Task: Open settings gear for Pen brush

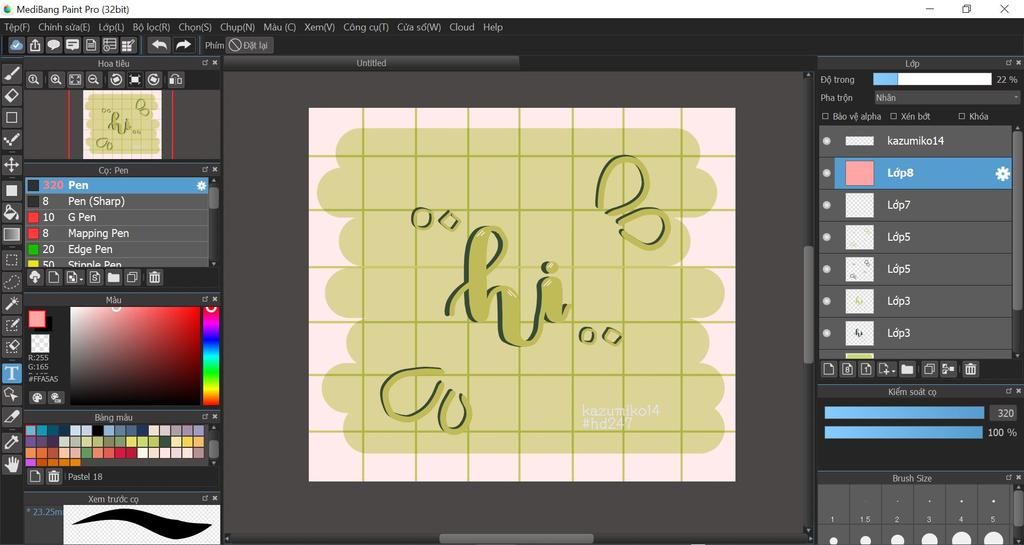Action: click(201, 186)
